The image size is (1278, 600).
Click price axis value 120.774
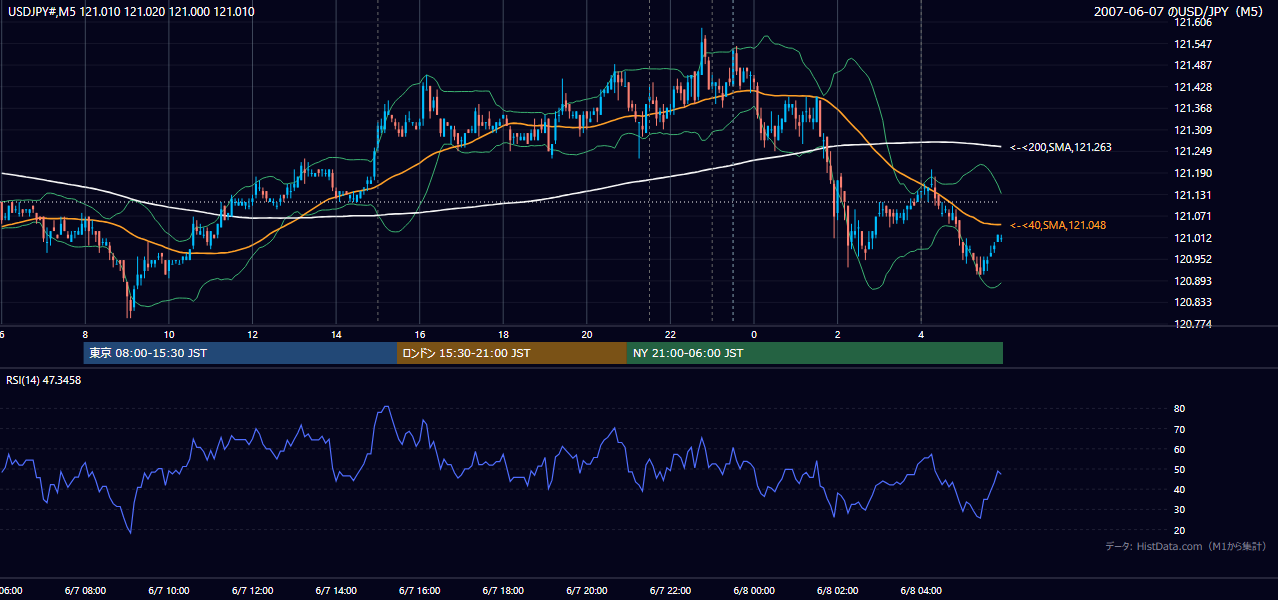tap(1193, 324)
